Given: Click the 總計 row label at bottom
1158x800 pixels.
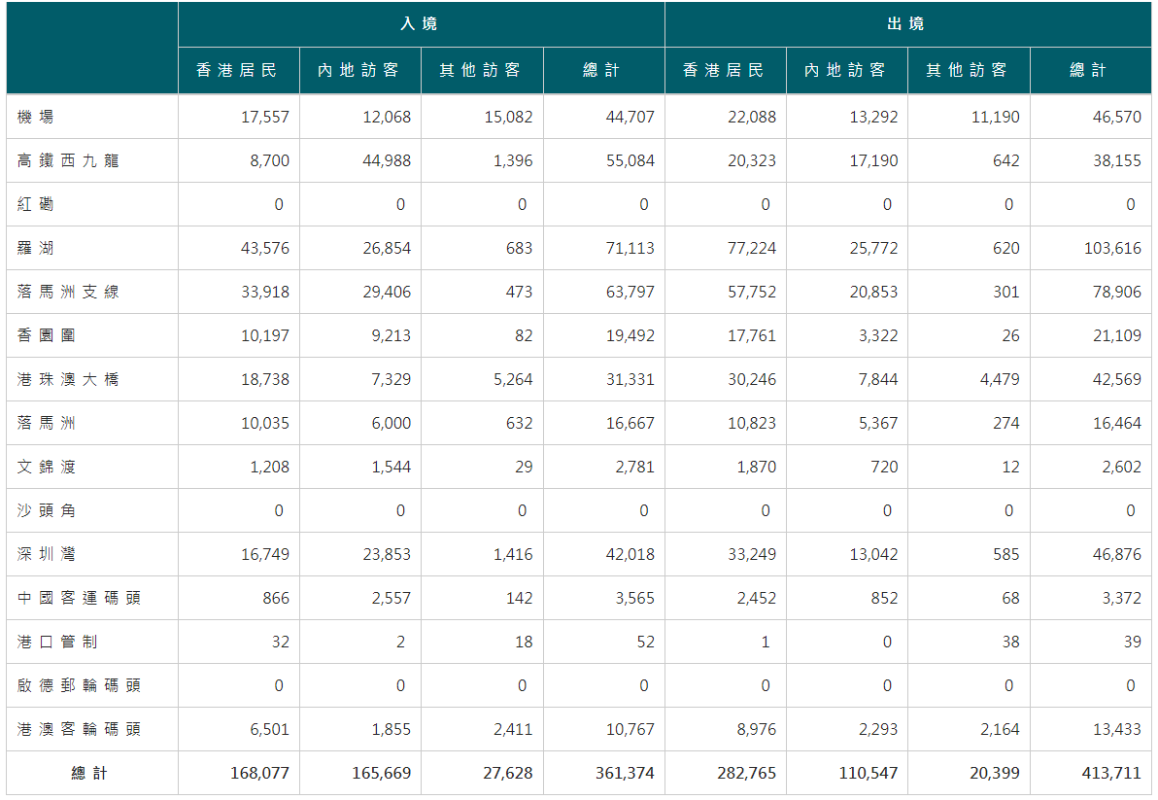Looking at the screenshot, I should (92, 773).
